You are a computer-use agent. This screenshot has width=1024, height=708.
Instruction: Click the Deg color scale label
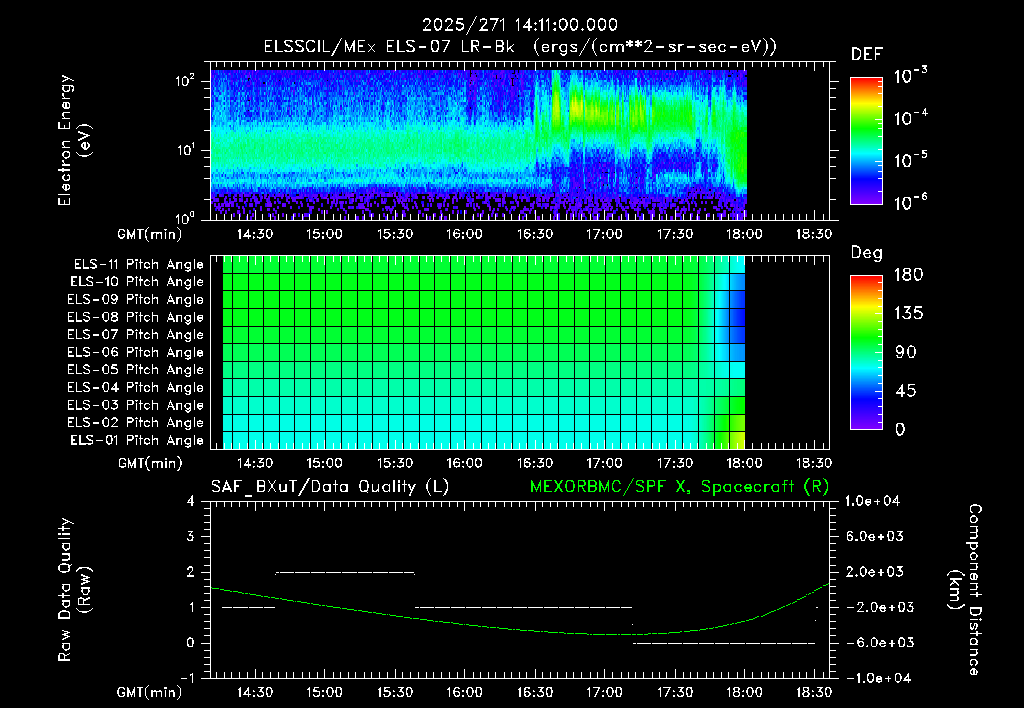point(866,253)
